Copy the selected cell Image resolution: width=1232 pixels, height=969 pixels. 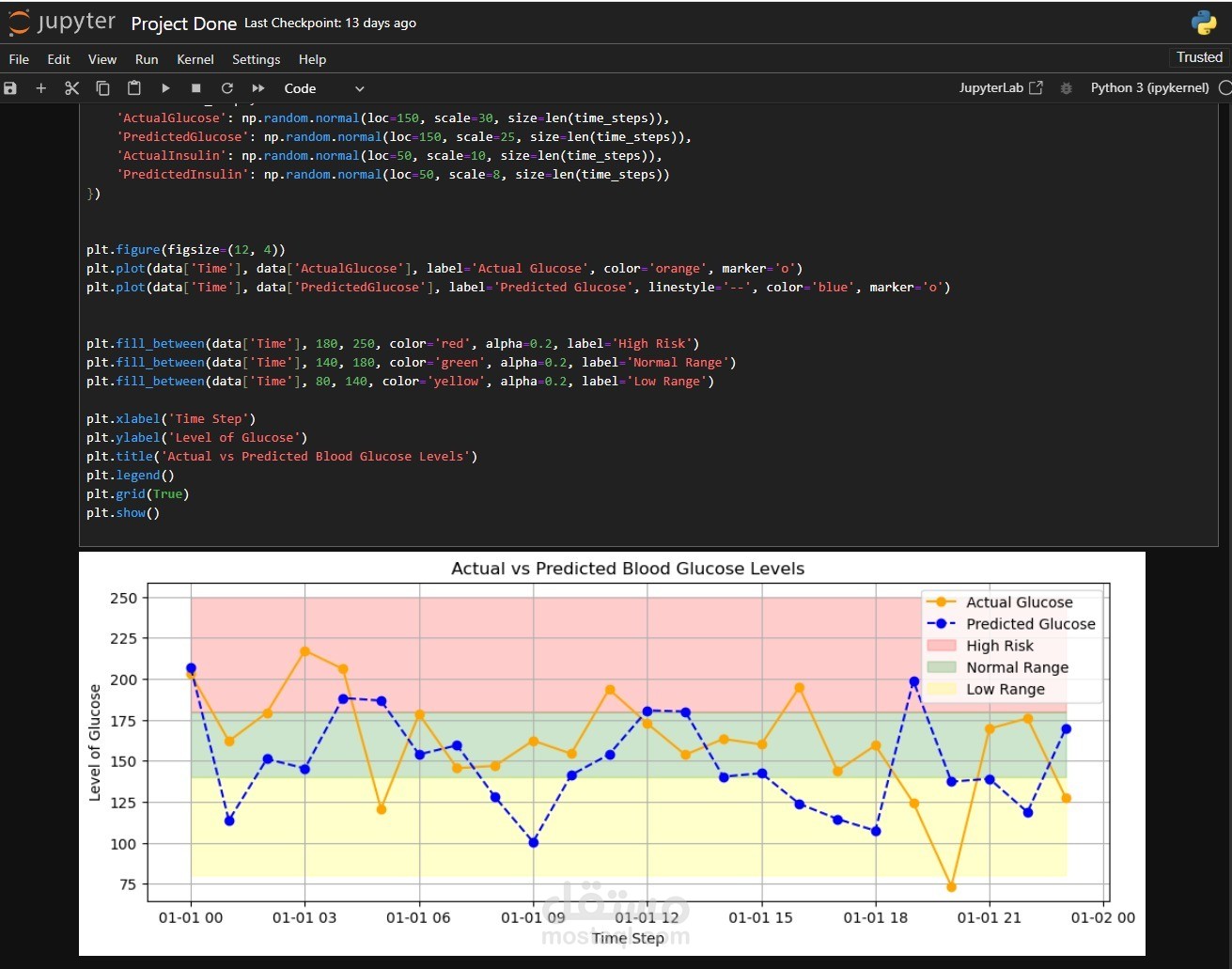click(x=102, y=88)
